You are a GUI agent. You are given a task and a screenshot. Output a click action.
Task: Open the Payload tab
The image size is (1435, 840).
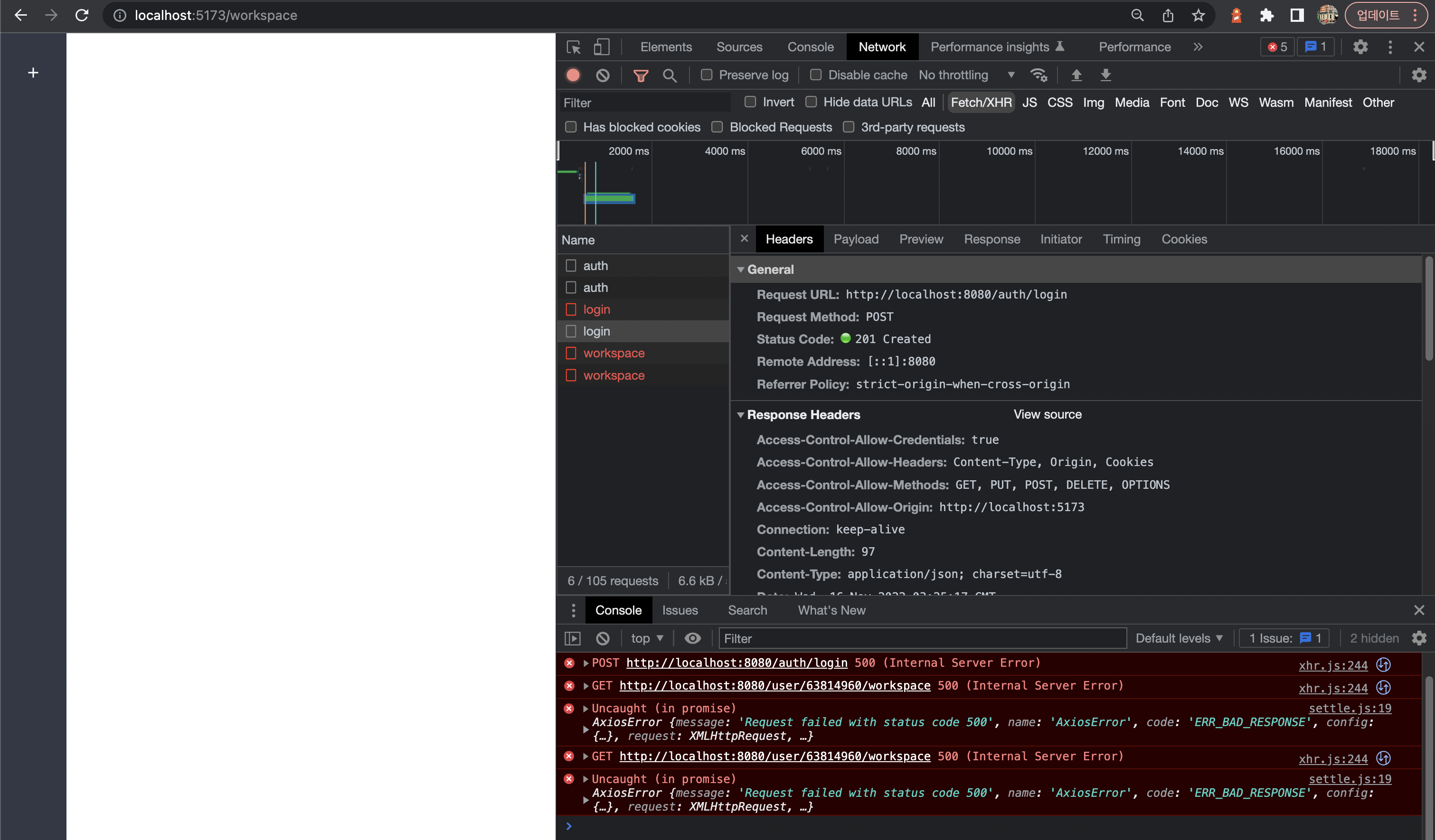856,240
